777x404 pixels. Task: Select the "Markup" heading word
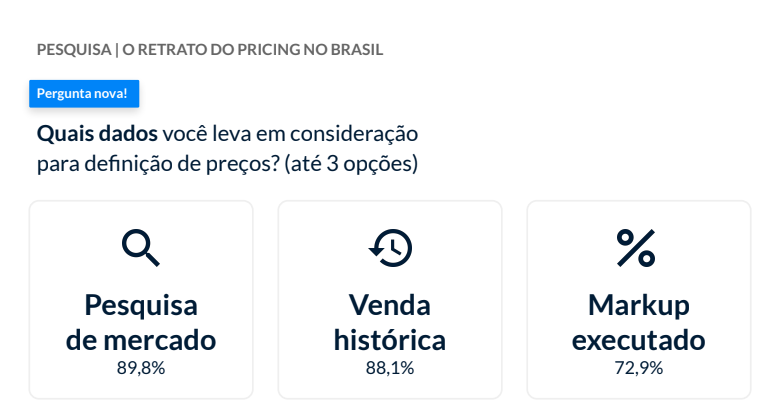(639, 305)
